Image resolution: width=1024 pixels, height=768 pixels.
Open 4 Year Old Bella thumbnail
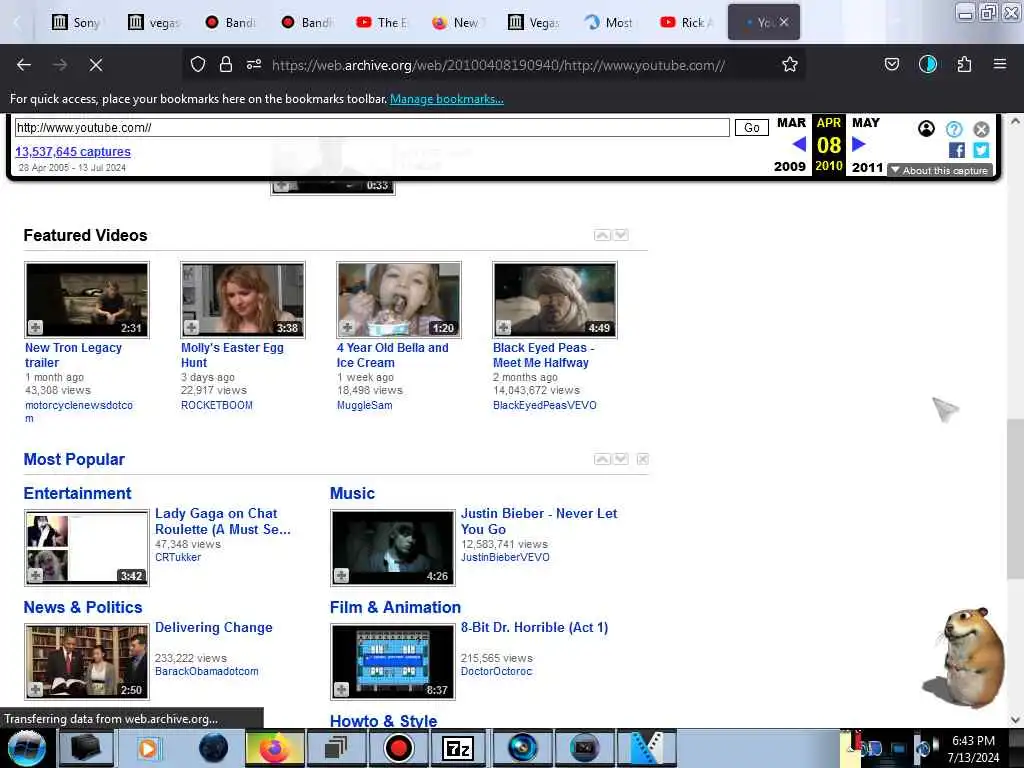[x=398, y=300]
